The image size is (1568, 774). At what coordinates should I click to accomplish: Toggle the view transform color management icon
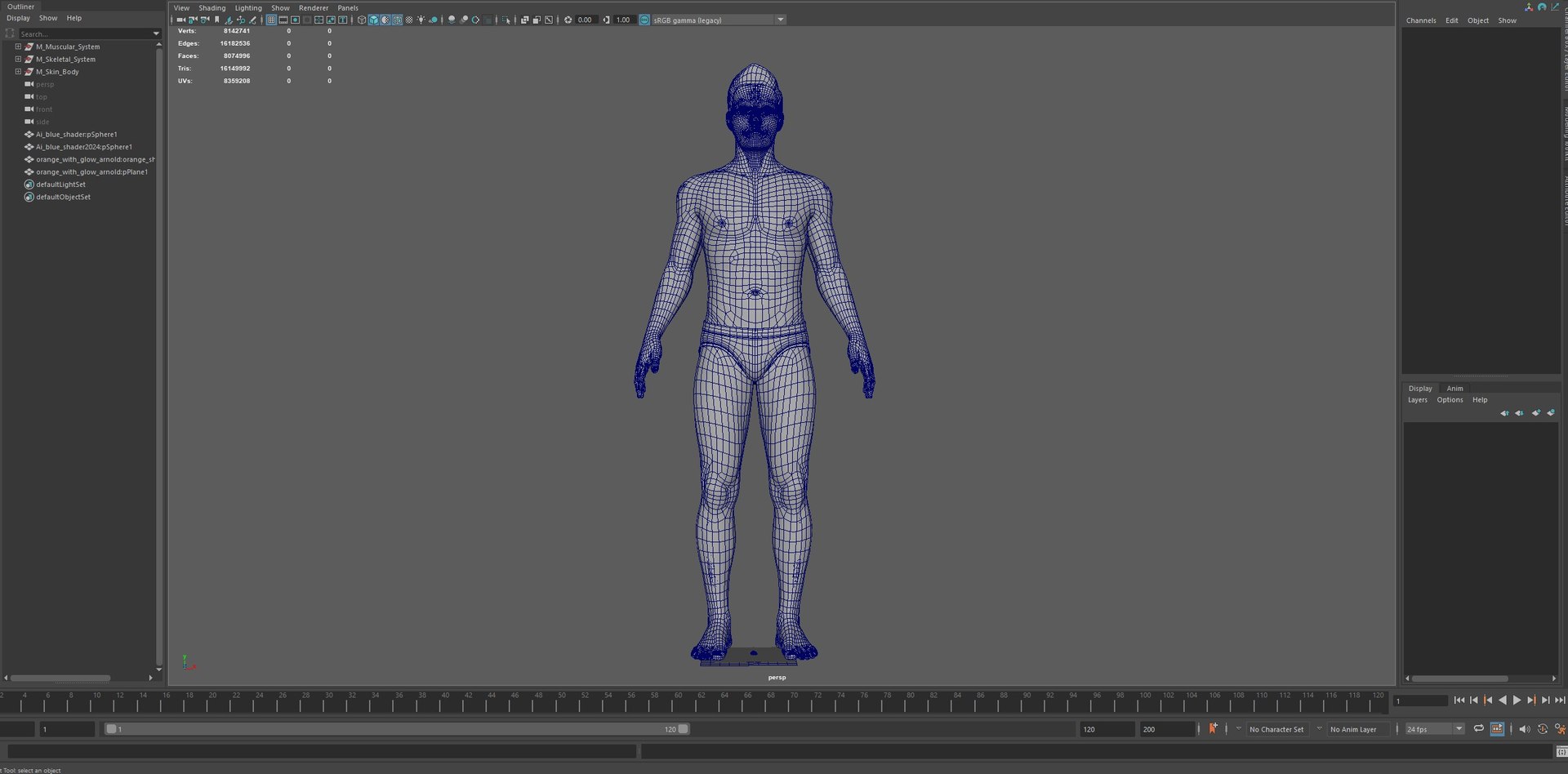[x=644, y=20]
